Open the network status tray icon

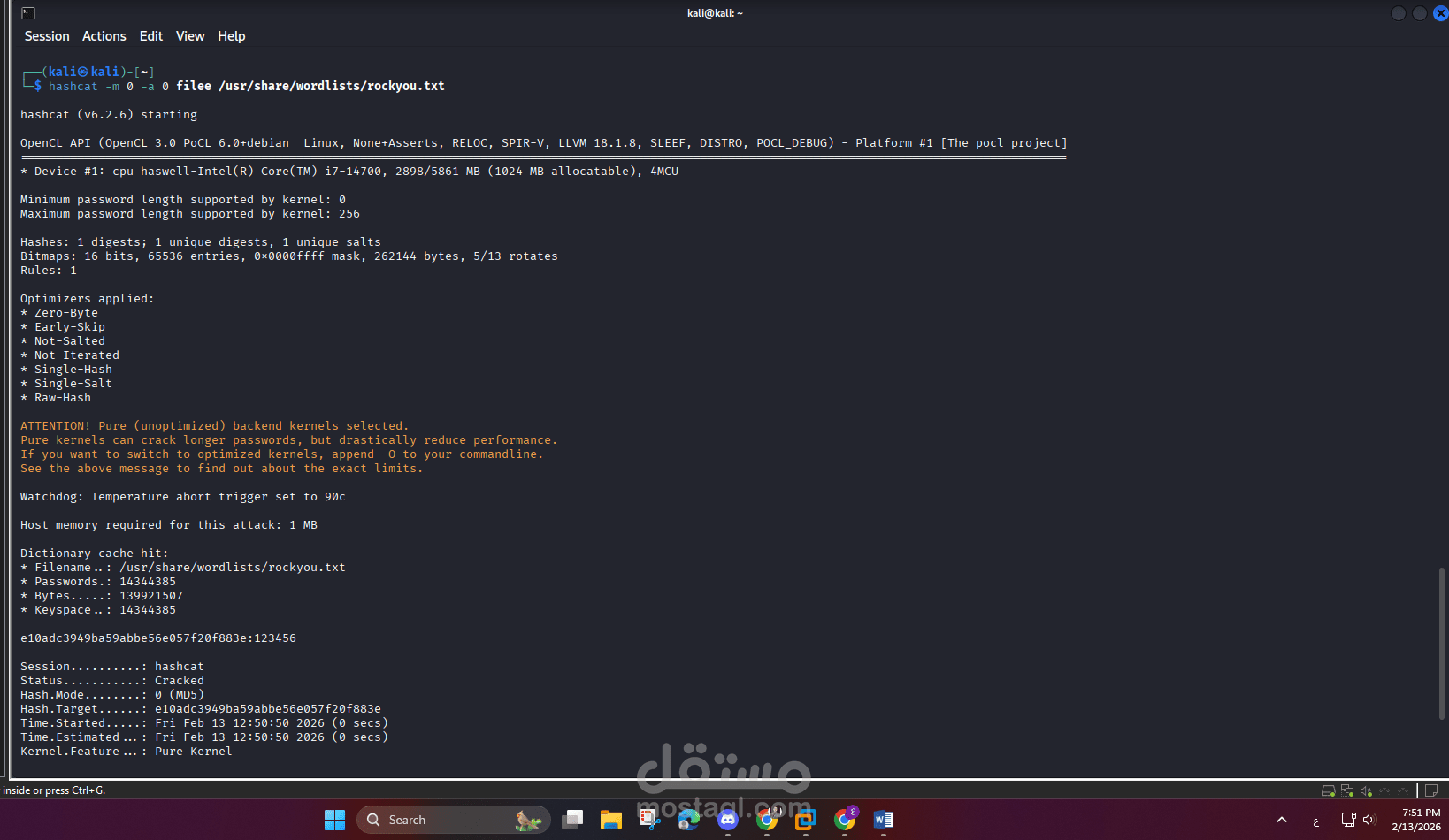(x=1348, y=820)
